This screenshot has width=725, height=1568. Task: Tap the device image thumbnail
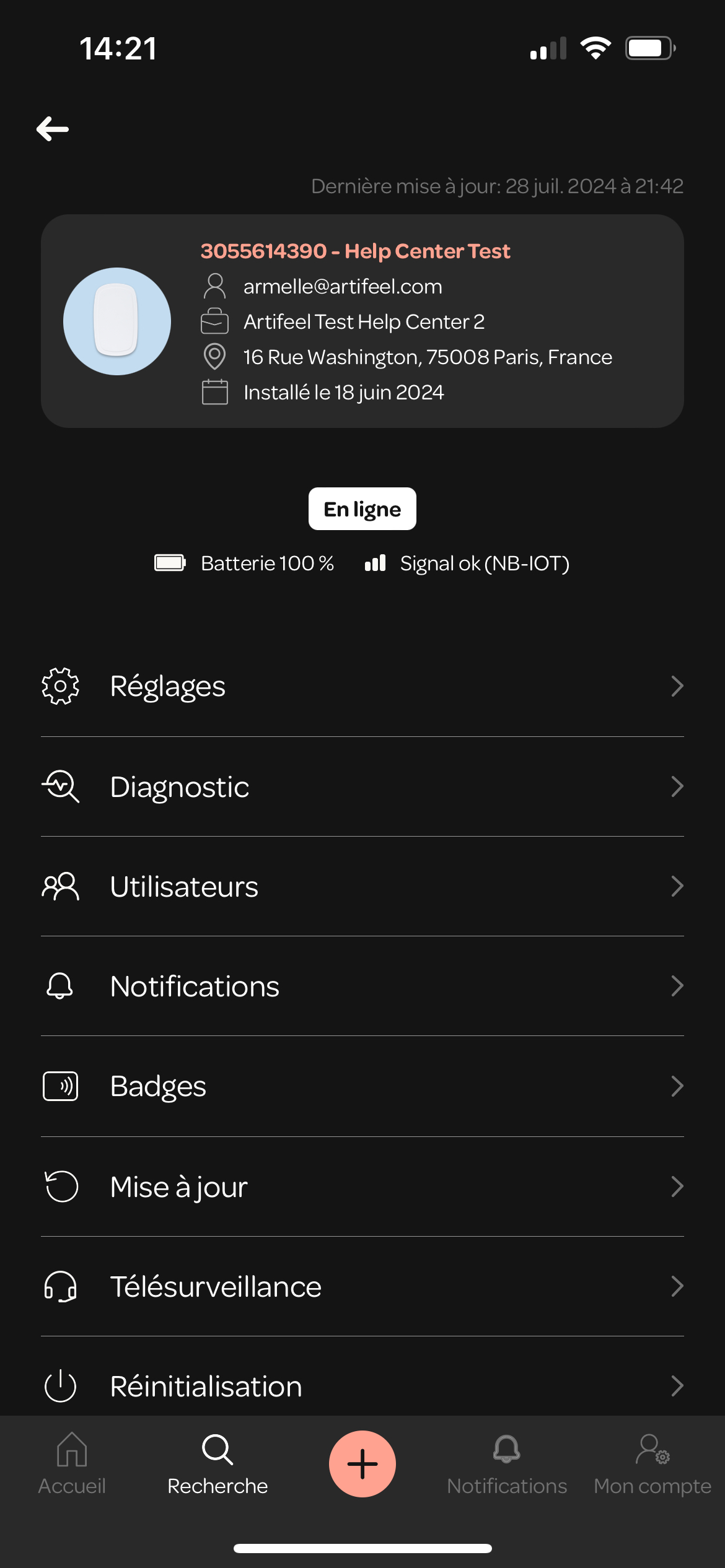coord(117,321)
